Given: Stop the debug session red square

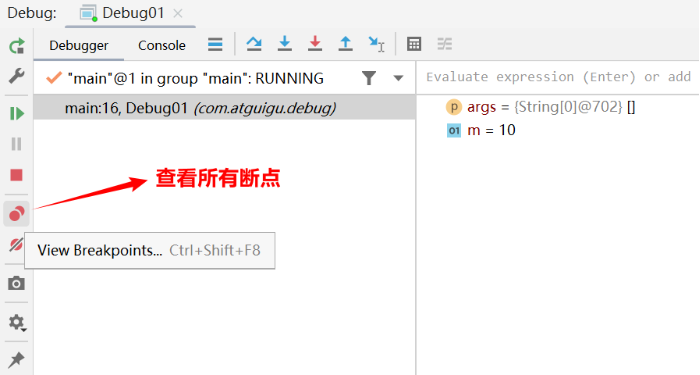Looking at the screenshot, I should tap(17, 175).
